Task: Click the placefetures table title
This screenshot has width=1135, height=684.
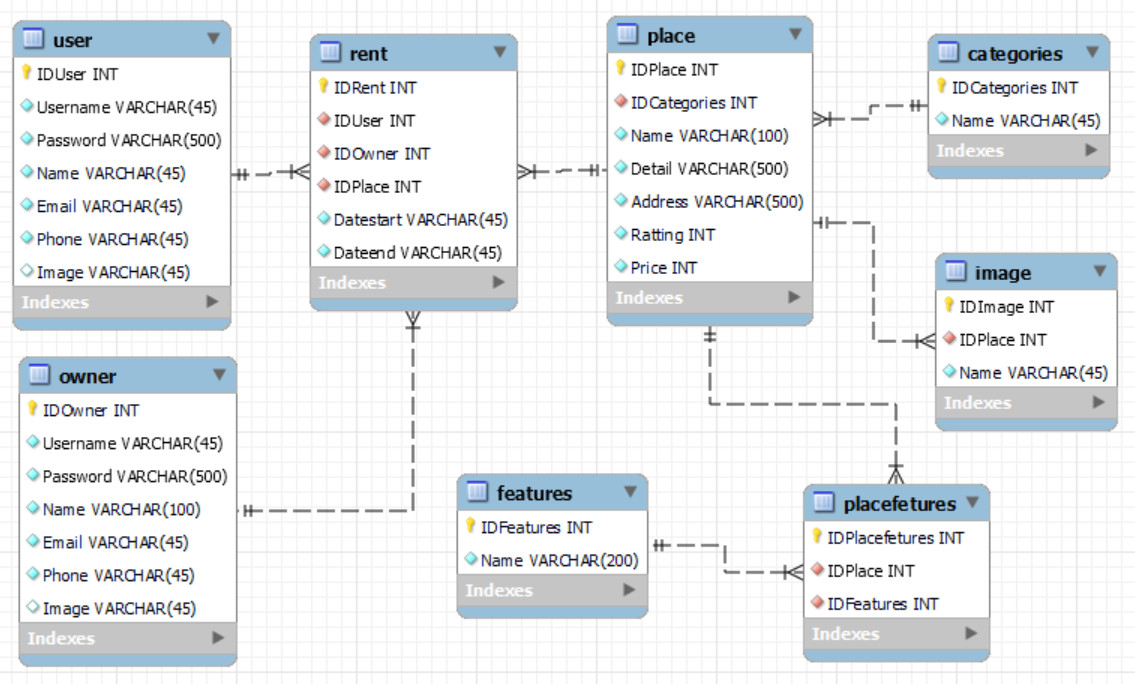Action: [900, 503]
